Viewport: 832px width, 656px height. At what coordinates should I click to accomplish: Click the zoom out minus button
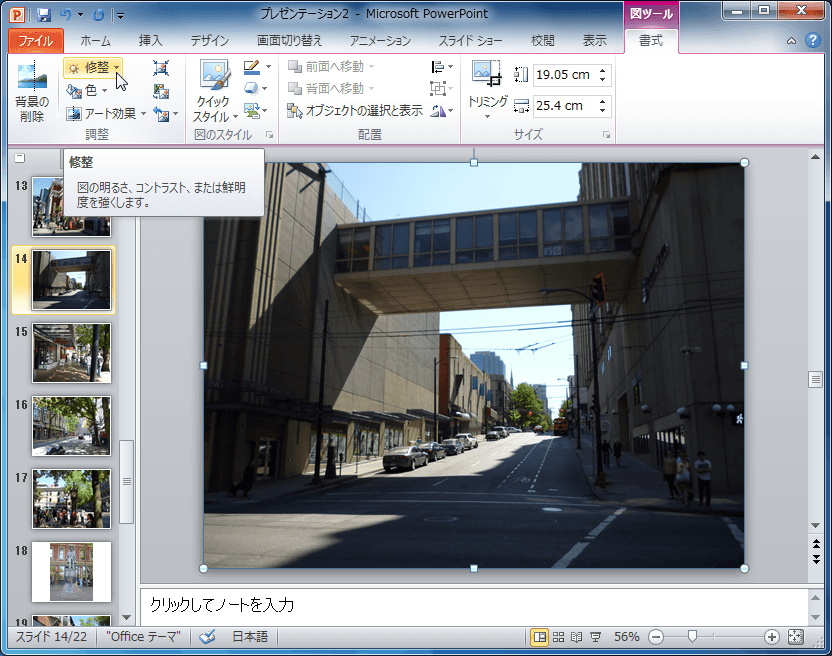tap(656, 637)
